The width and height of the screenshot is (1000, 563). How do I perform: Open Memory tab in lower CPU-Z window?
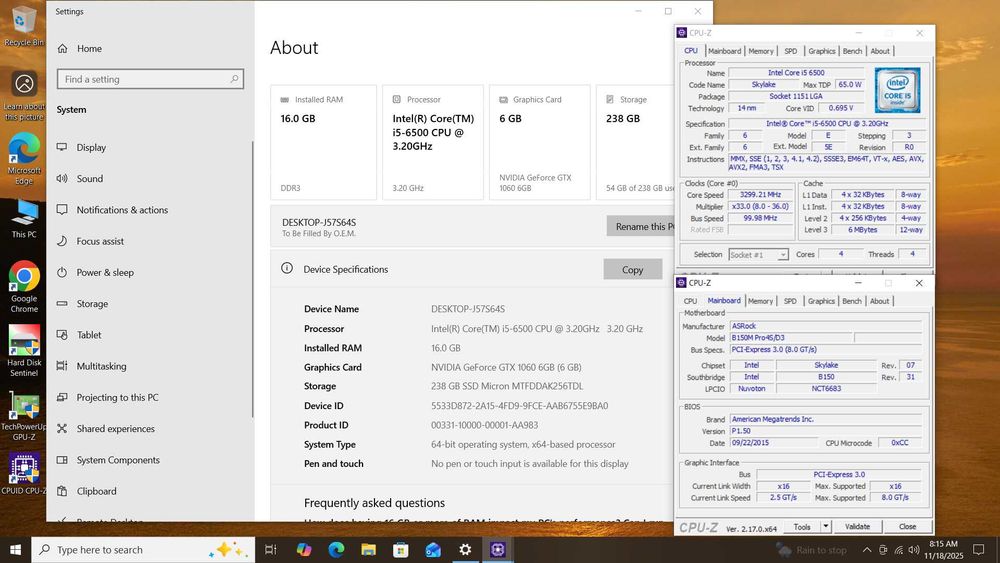pyautogui.click(x=760, y=301)
